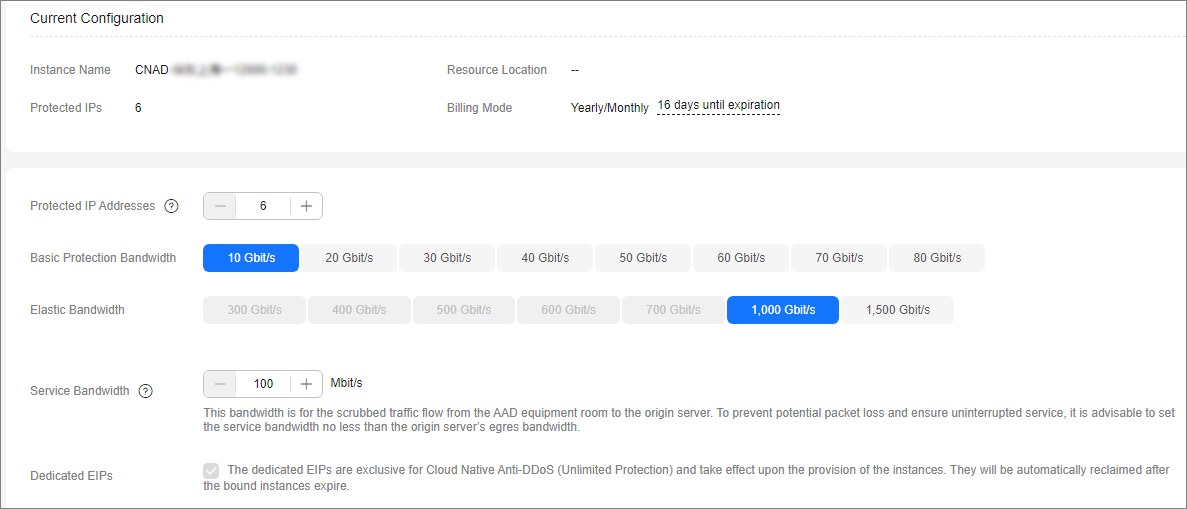Click the Resource Location label
1187x509 pixels.
tap(497, 70)
